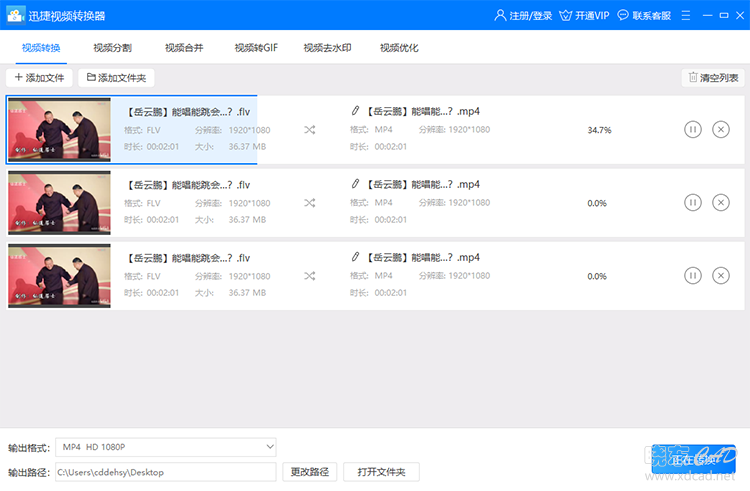Switch to the 视频分割 tab
750x491 pixels.
(112, 48)
